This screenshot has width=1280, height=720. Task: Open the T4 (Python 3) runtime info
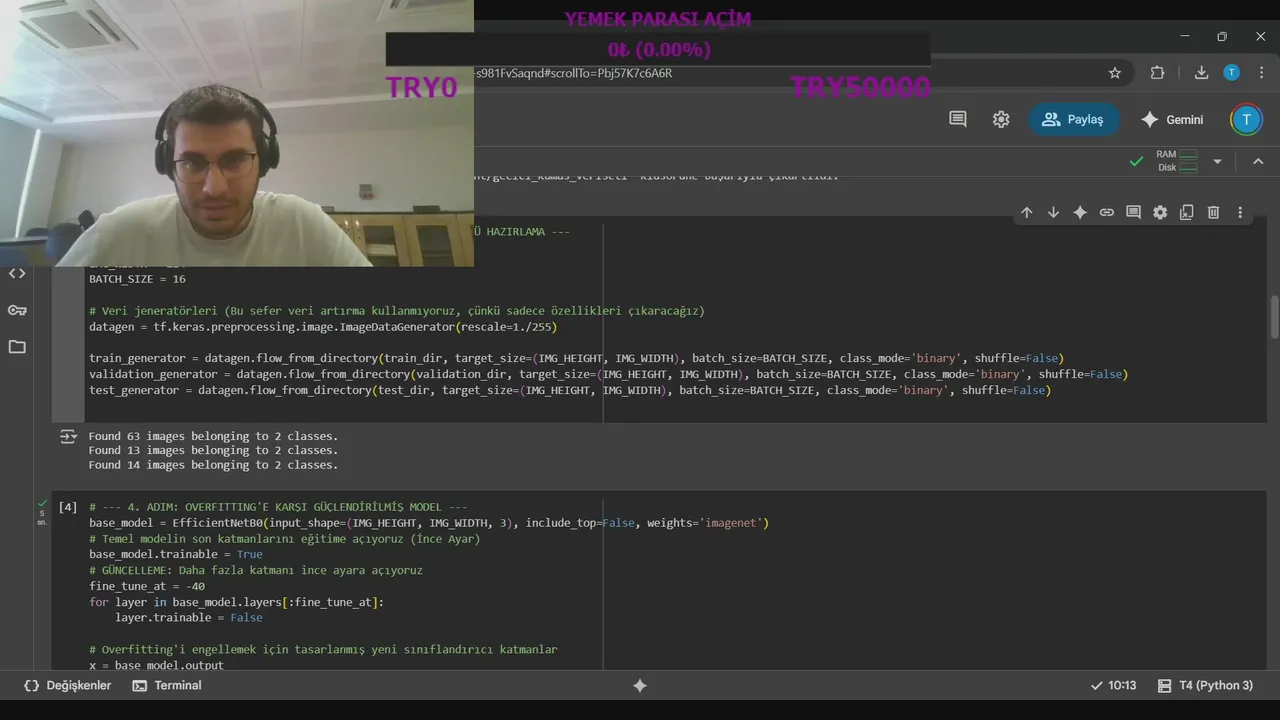(x=1205, y=685)
